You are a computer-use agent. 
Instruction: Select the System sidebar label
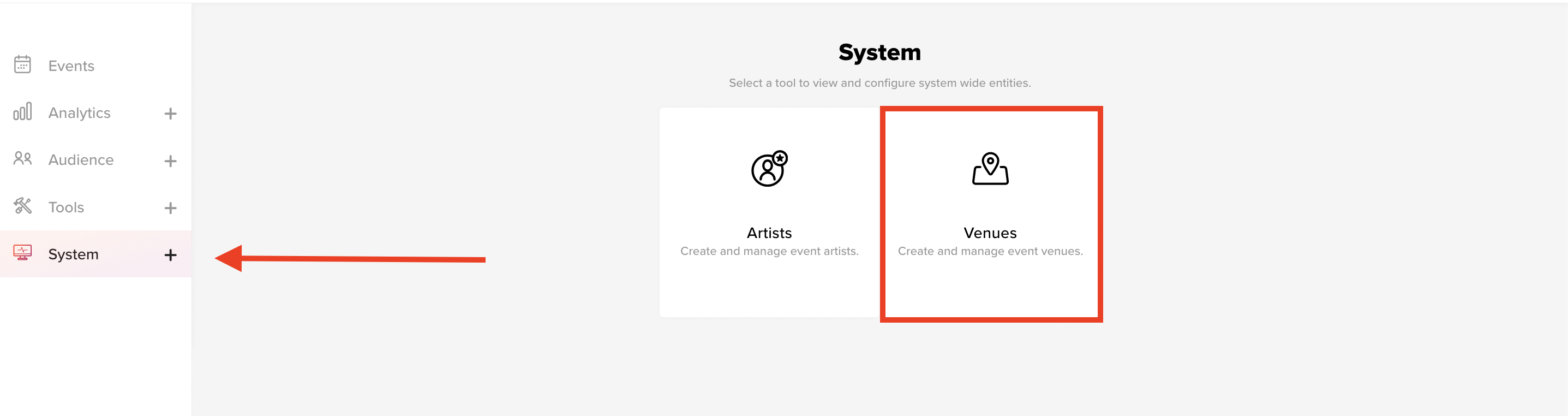(73, 254)
